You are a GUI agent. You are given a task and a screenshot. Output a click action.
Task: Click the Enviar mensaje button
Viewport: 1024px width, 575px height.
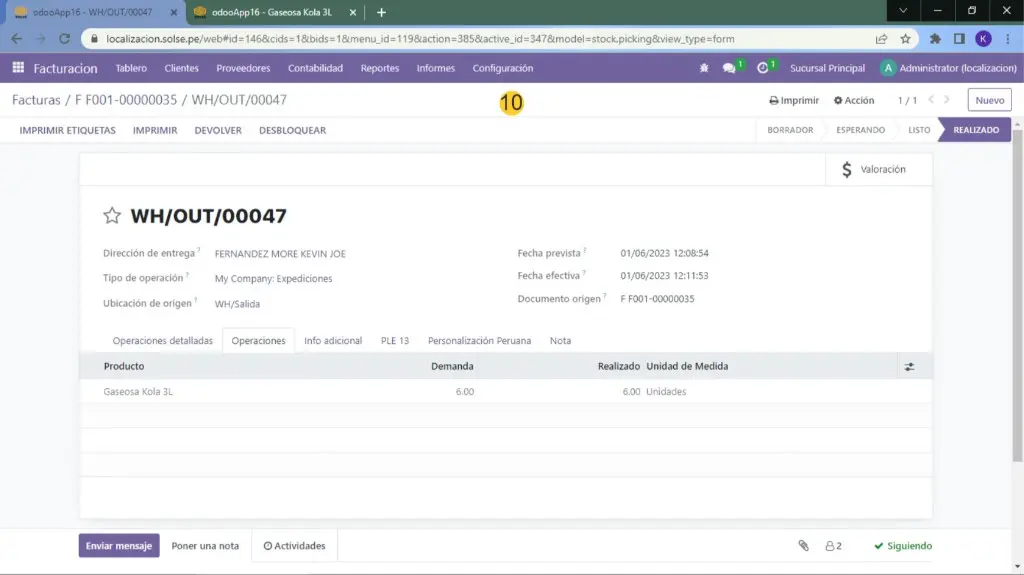pos(119,546)
